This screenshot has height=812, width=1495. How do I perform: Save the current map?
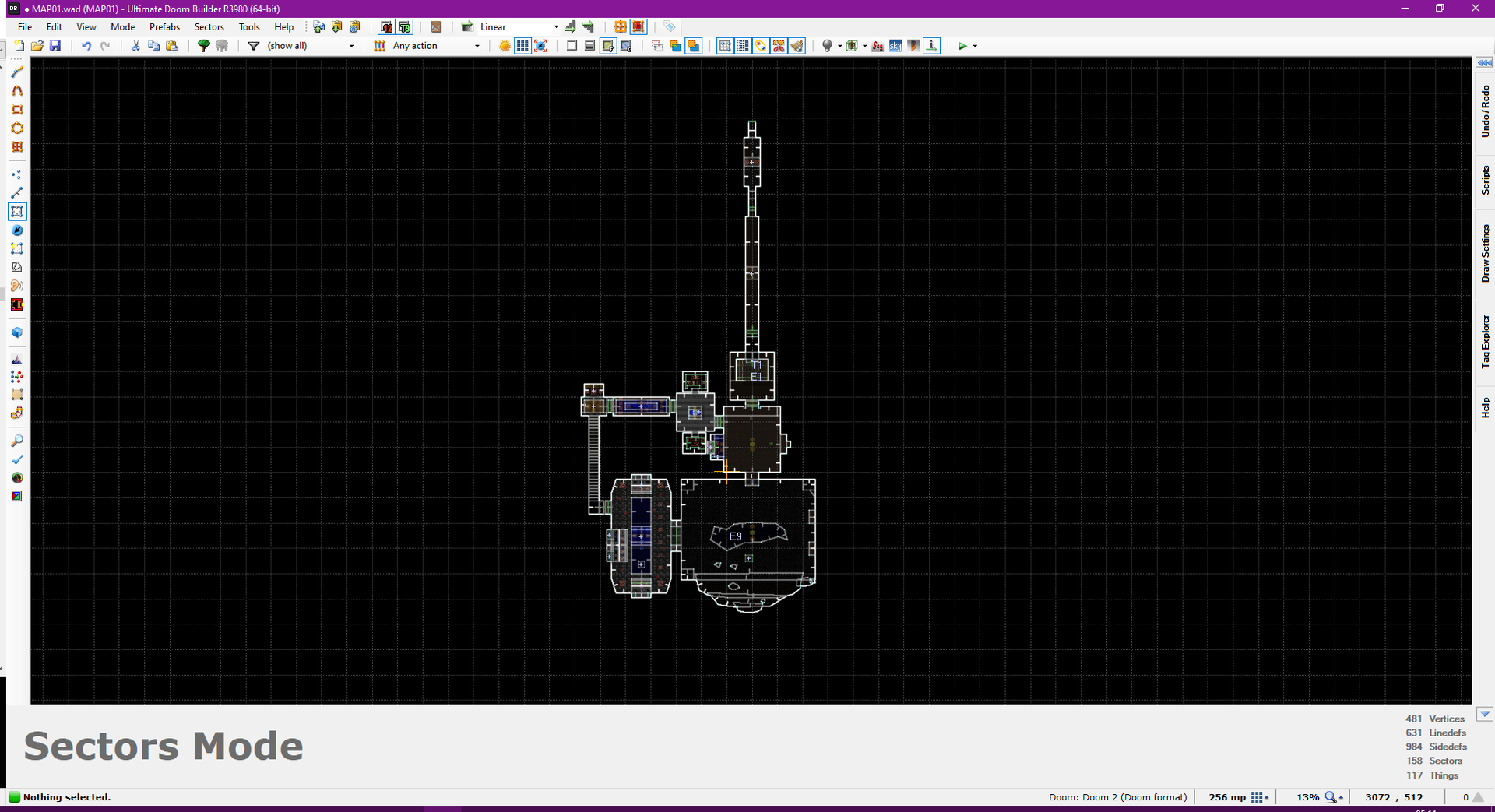[x=55, y=46]
